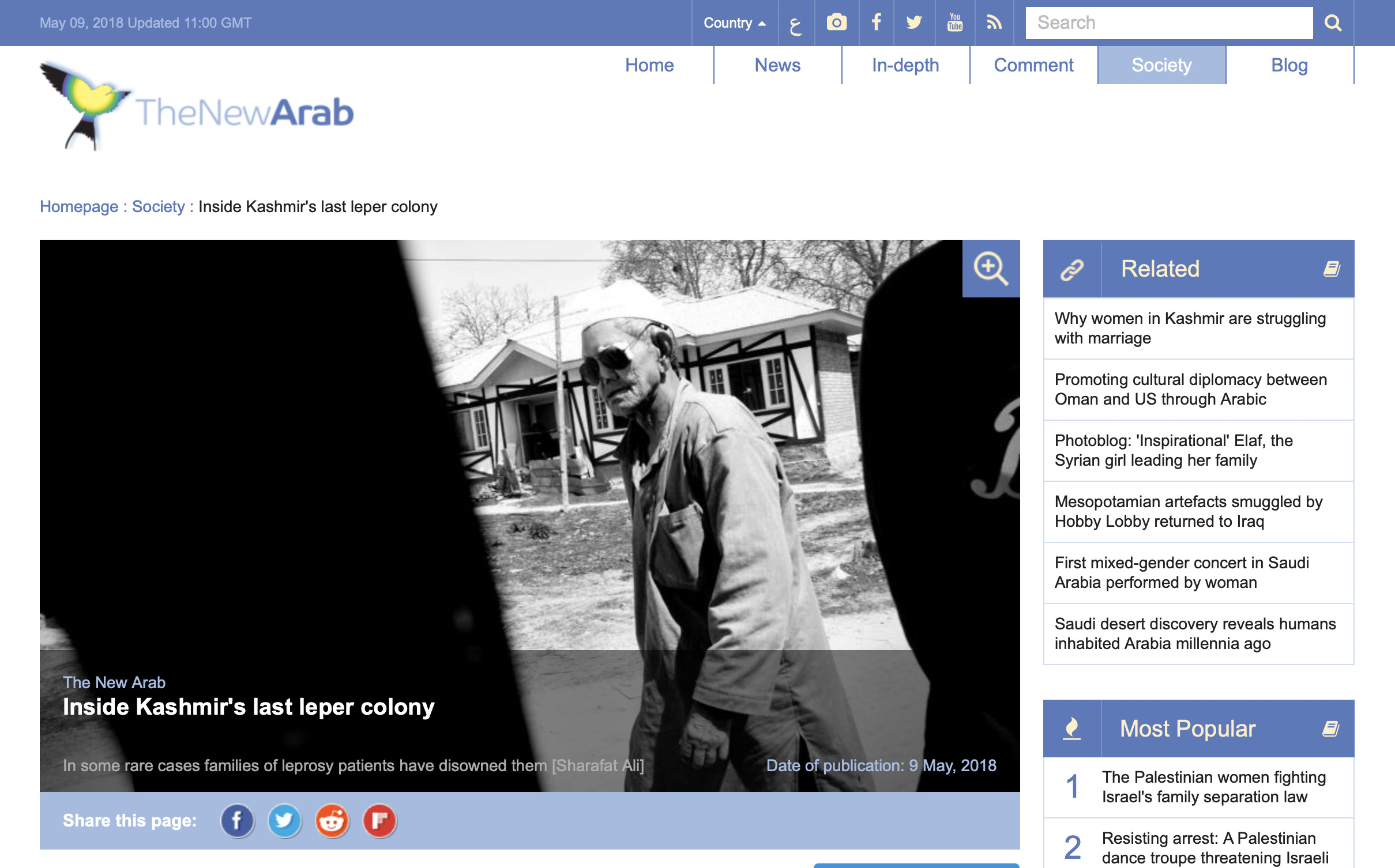Open the Twitter profile from top bar

click(914, 22)
